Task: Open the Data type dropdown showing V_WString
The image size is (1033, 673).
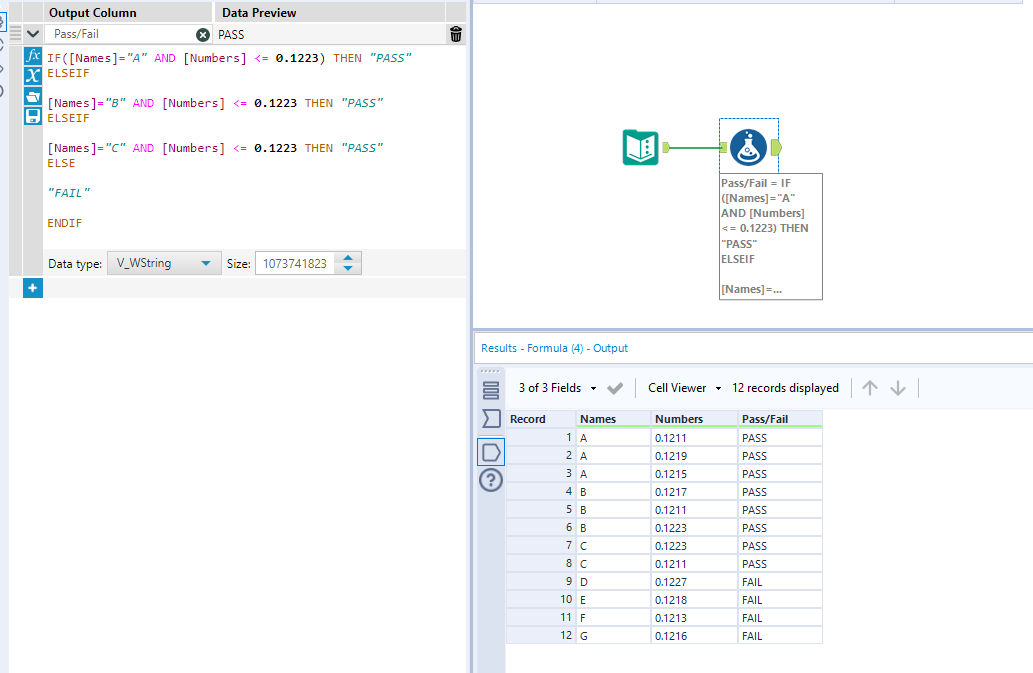Action: (163, 261)
